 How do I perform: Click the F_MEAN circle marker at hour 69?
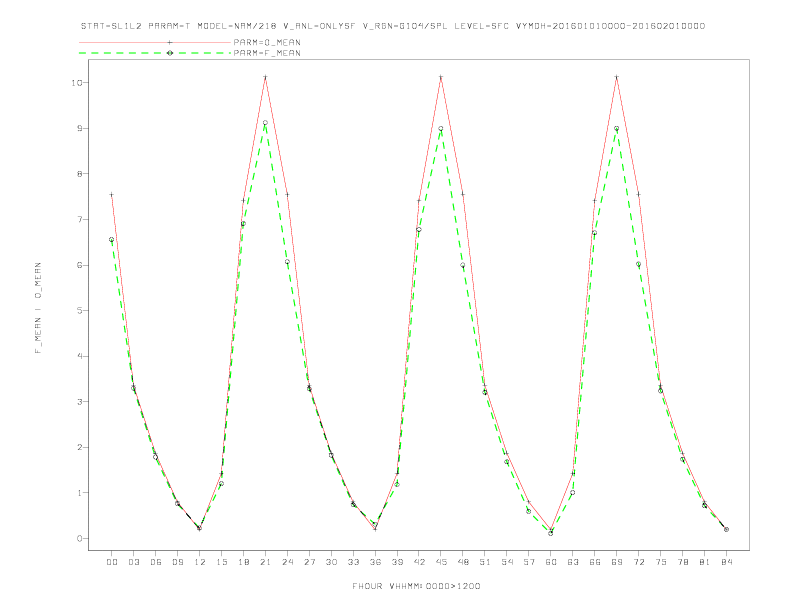[x=617, y=129]
